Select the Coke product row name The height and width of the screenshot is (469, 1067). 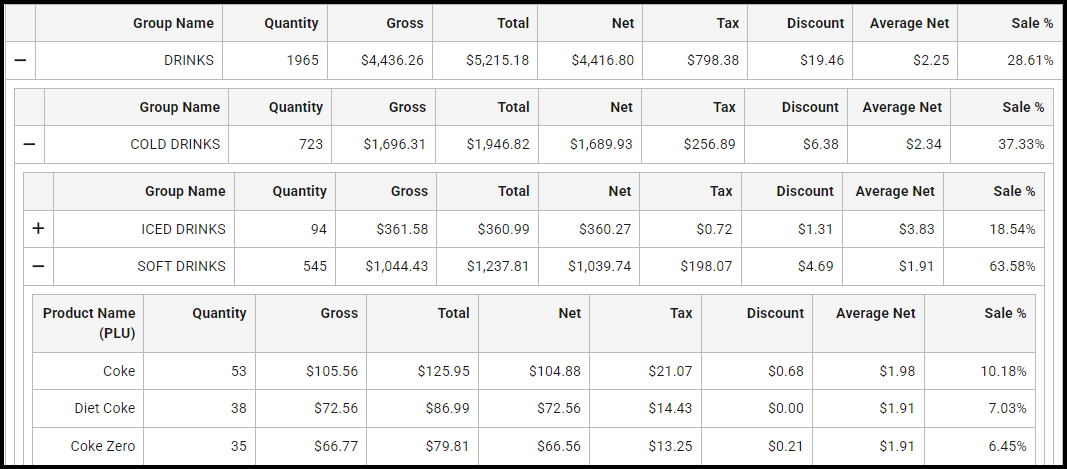coord(118,371)
